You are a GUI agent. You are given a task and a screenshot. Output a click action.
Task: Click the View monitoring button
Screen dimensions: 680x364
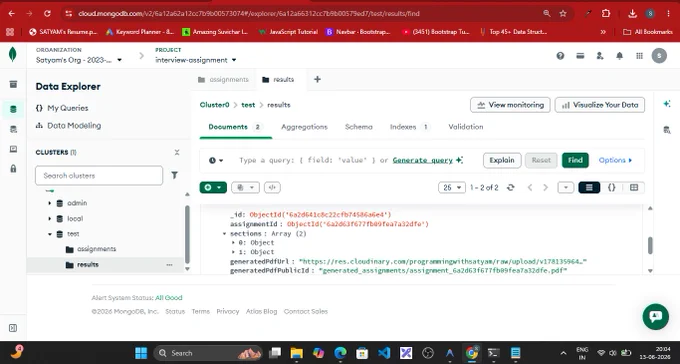click(510, 105)
